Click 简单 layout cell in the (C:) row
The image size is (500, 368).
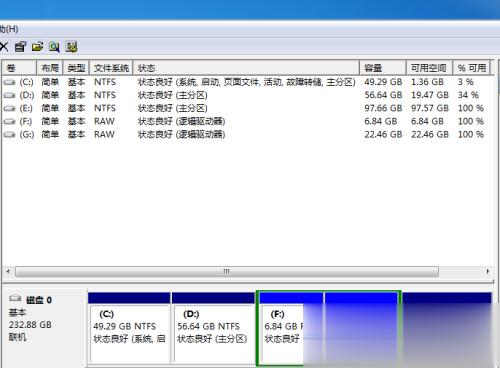pos(50,82)
